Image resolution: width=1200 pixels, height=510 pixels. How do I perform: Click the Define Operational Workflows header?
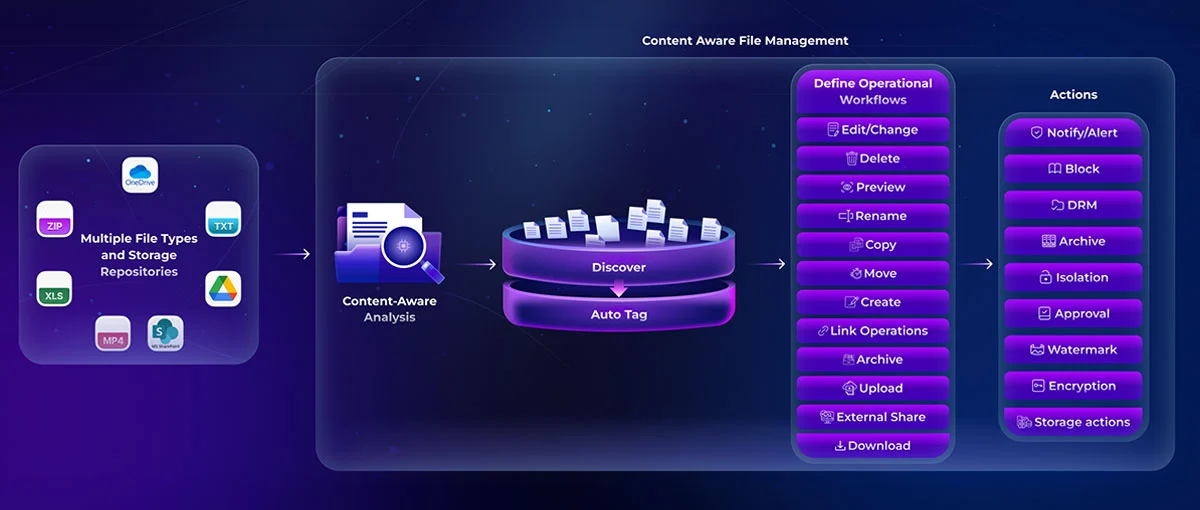click(x=873, y=91)
